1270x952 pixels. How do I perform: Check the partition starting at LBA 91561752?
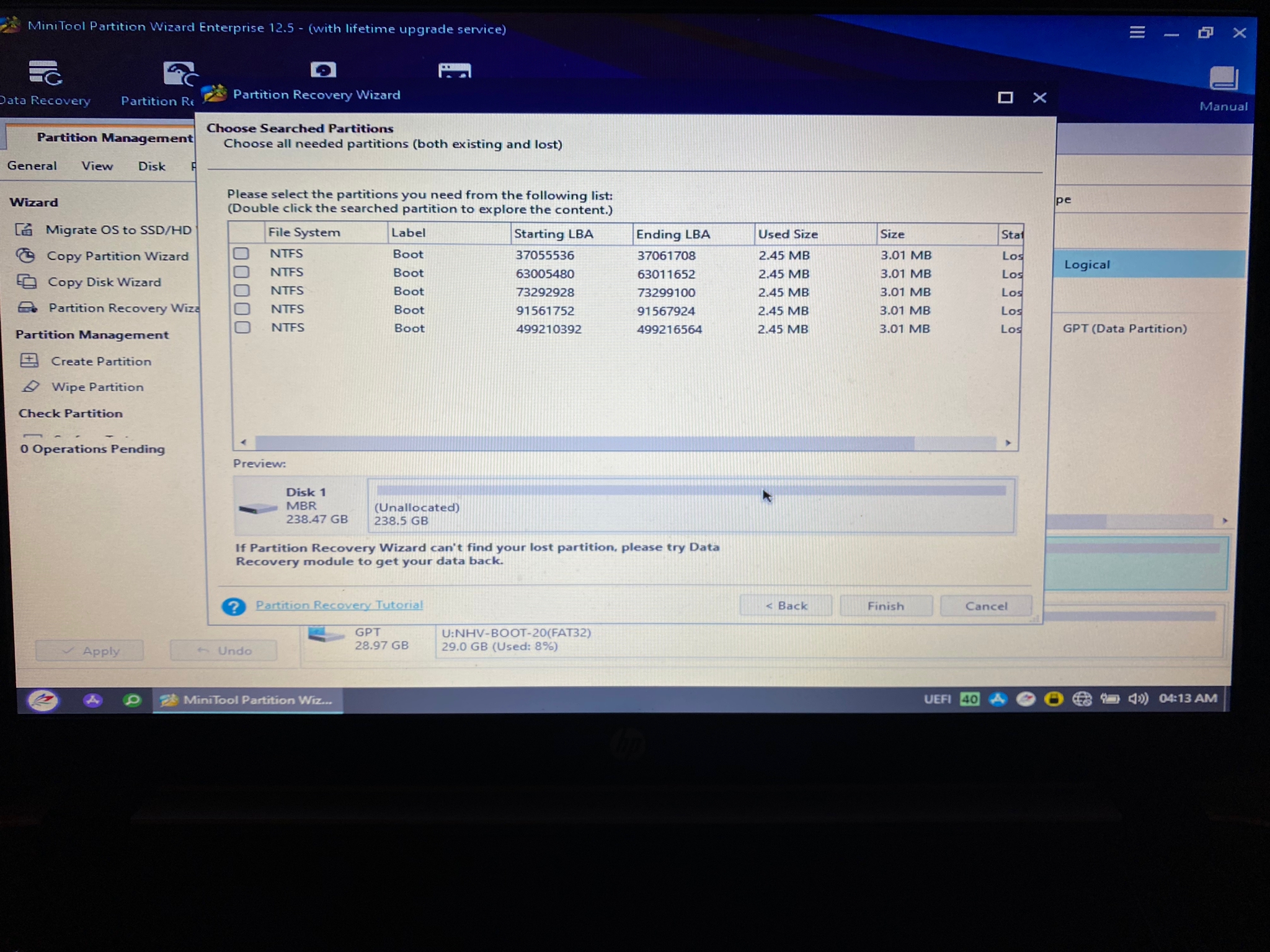point(242,309)
